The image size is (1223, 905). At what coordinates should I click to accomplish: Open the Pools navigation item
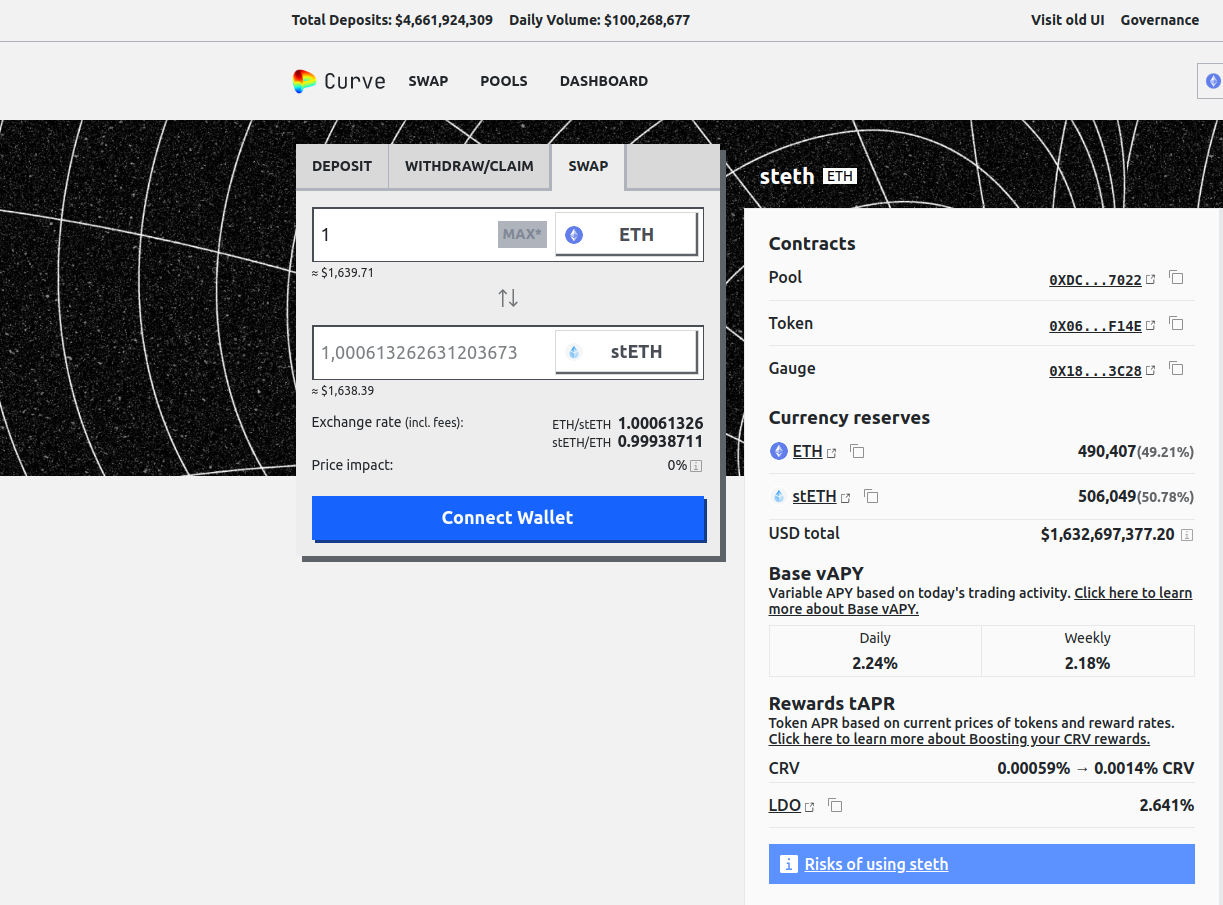[x=503, y=81]
